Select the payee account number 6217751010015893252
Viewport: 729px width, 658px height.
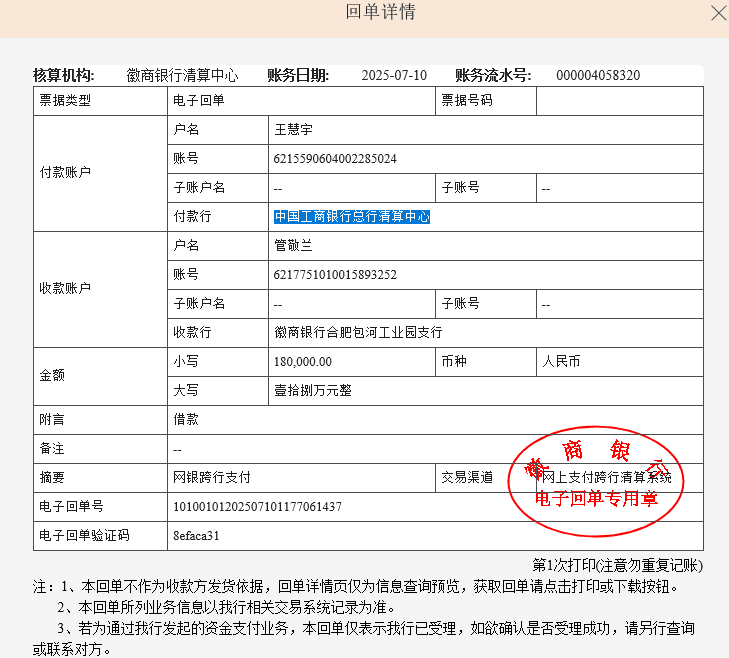(x=335, y=275)
